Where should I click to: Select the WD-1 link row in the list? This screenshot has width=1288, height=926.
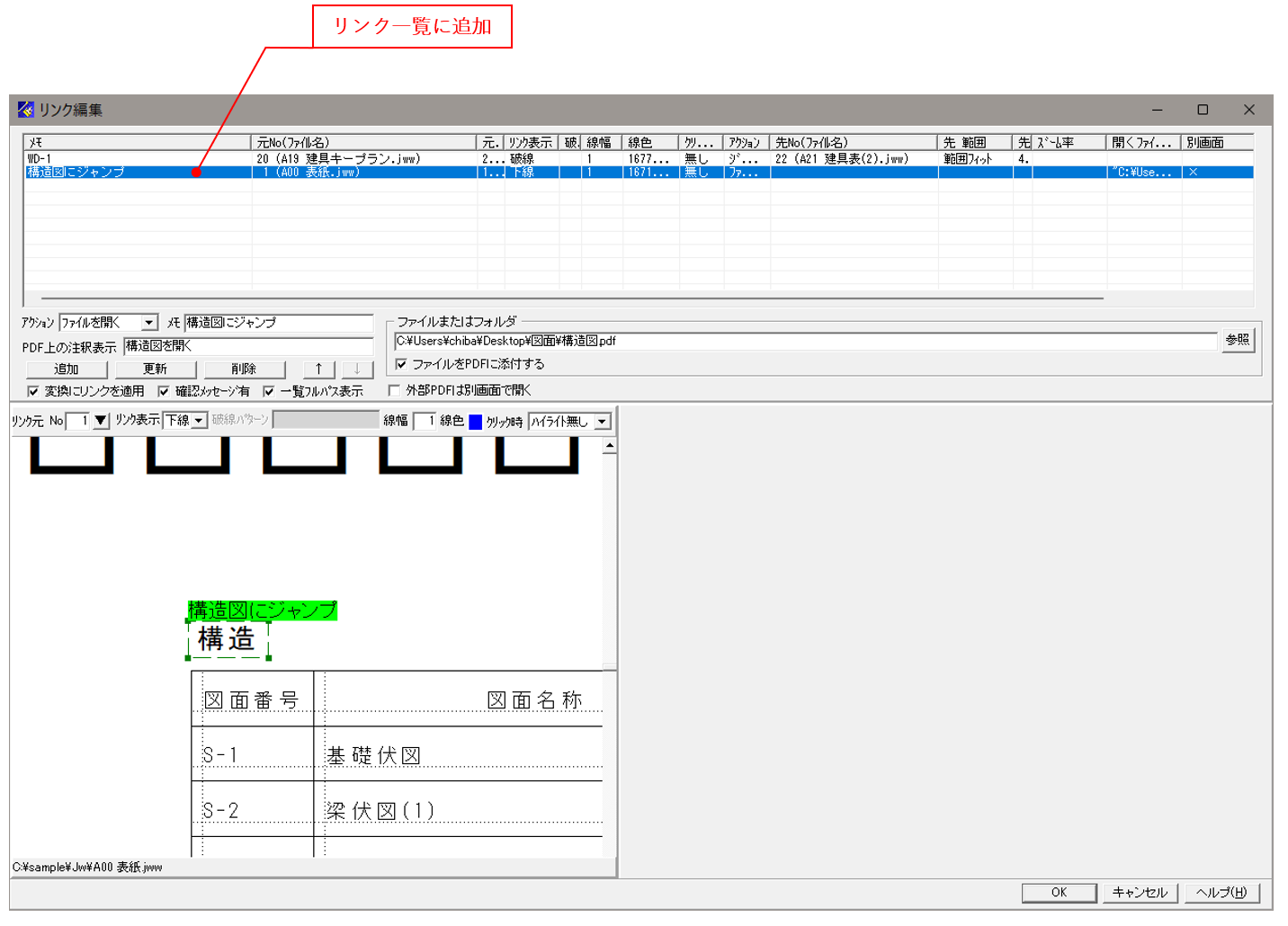click(180, 159)
